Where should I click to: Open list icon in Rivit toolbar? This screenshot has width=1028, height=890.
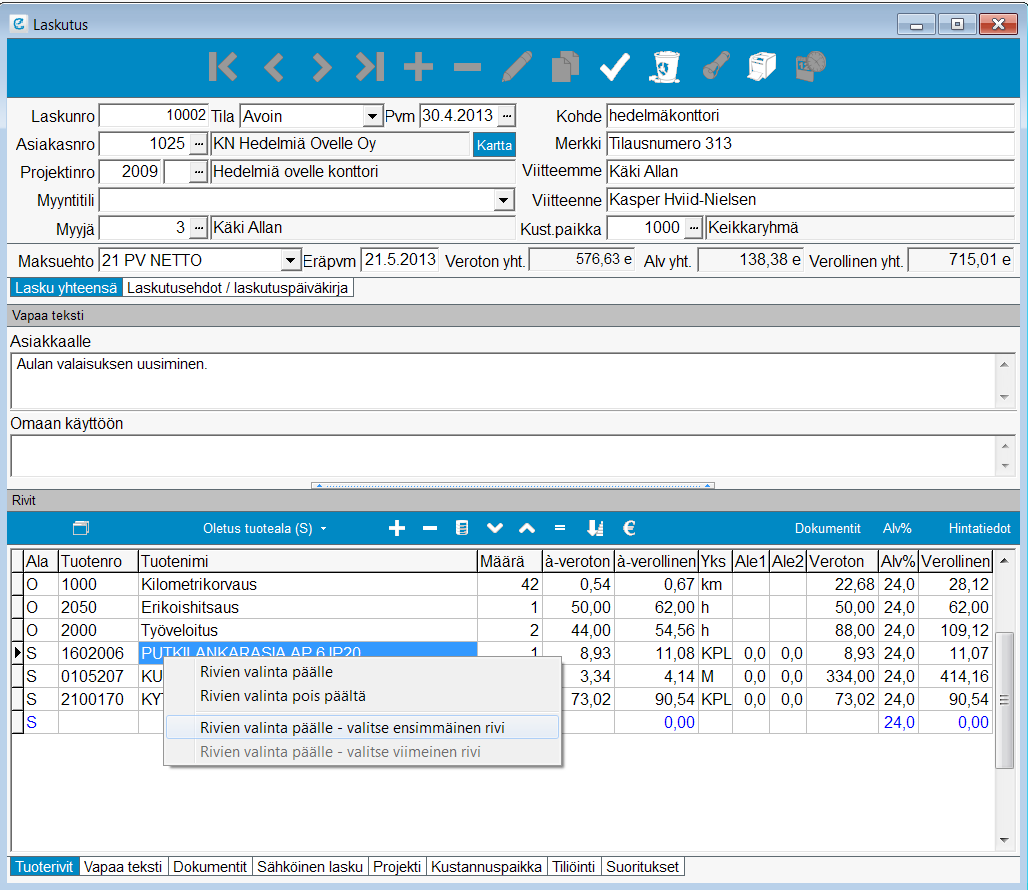[x=462, y=528]
